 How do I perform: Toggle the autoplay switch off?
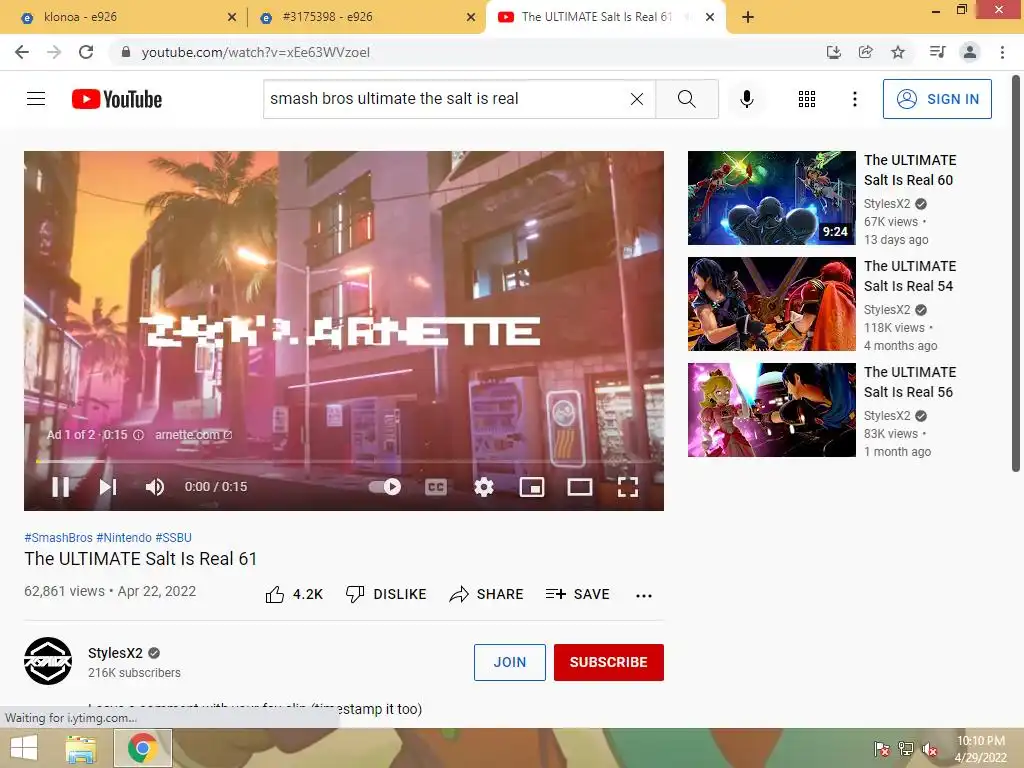(385, 487)
